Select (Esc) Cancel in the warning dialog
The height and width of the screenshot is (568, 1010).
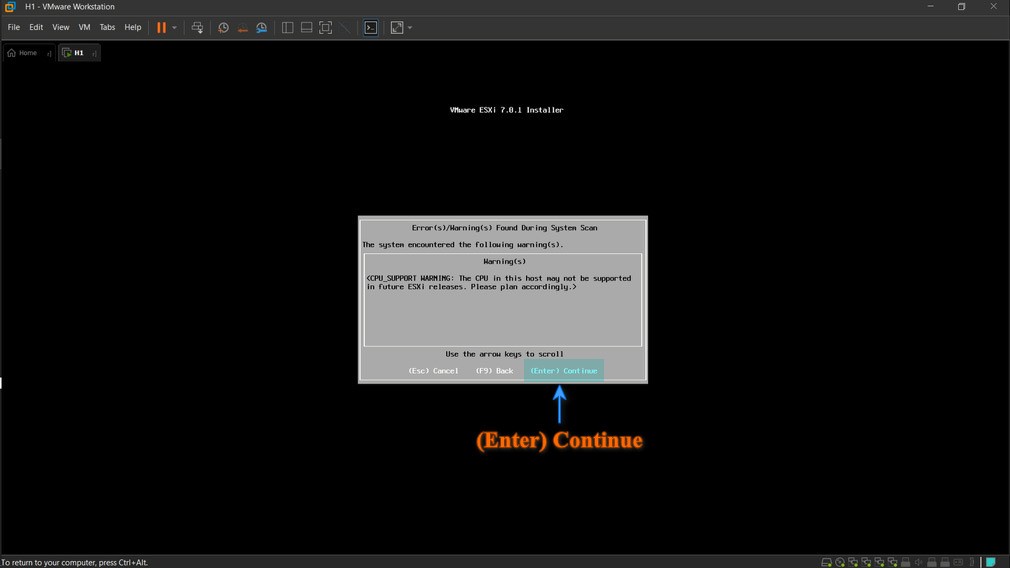click(x=434, y=371)
